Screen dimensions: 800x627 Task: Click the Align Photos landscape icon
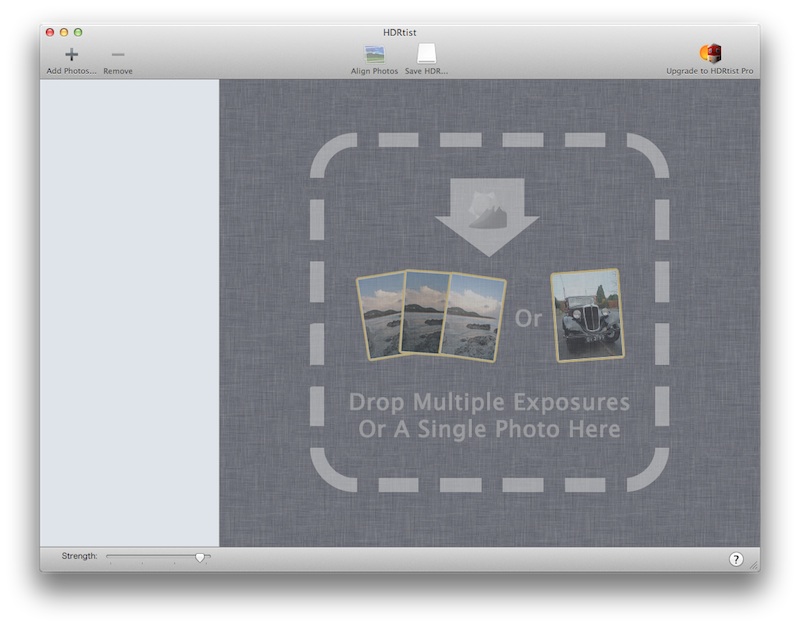374,54
